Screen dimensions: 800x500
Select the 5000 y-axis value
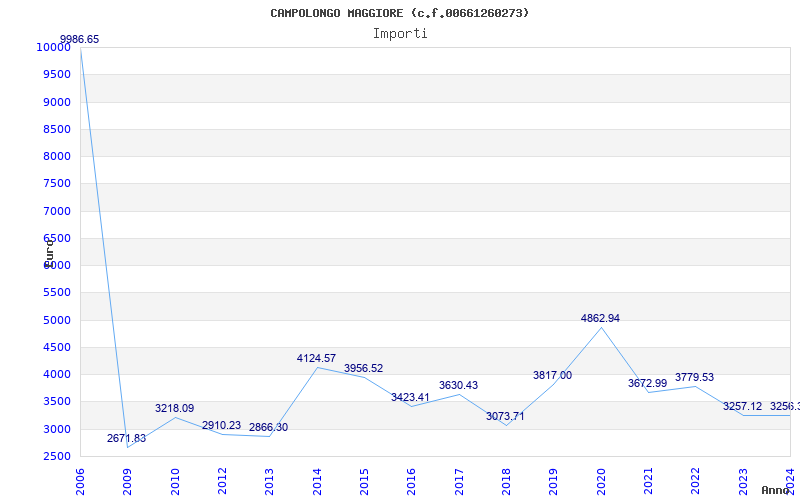pos(57,320)
